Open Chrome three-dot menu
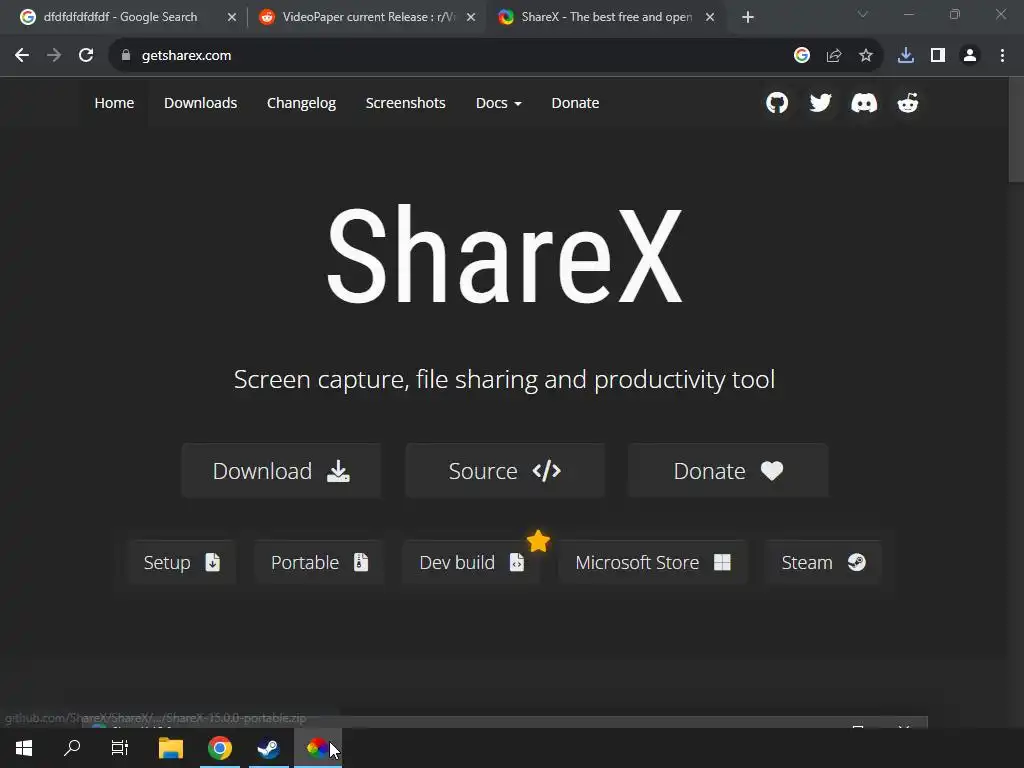 (1002, 56)
